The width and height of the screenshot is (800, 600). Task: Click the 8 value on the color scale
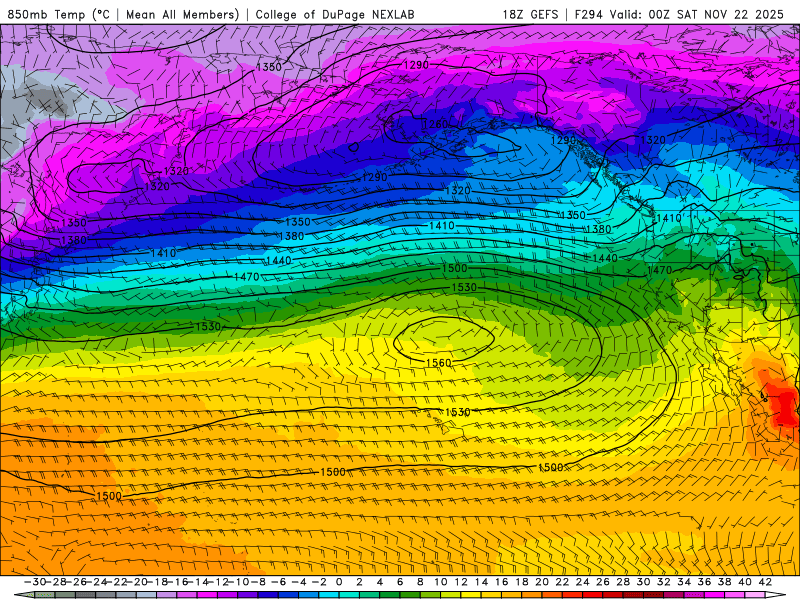(420, 582)
